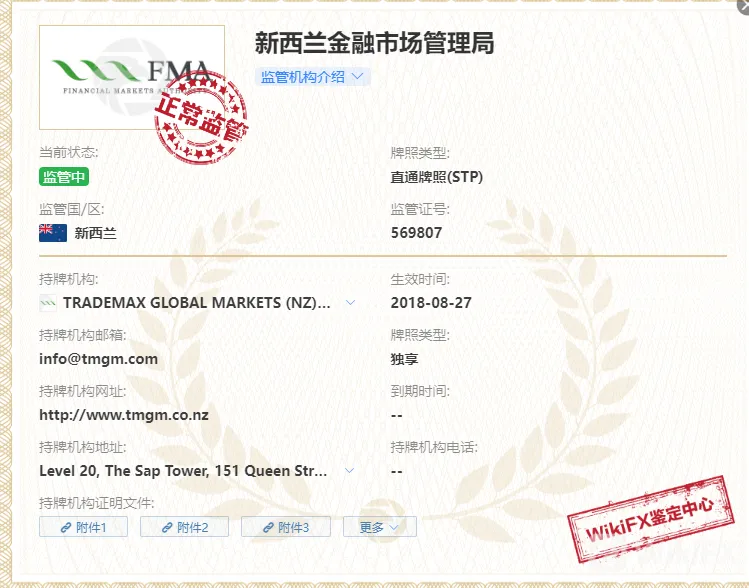The height and width of the screenshot is (588, 749).
Task: Open the 更多 attachments dropdown
Action: (x=380, y=527)
